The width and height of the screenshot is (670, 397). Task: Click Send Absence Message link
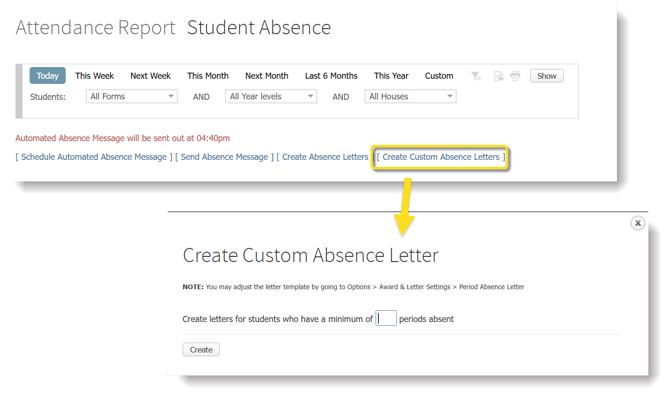(x=224, y=157)
